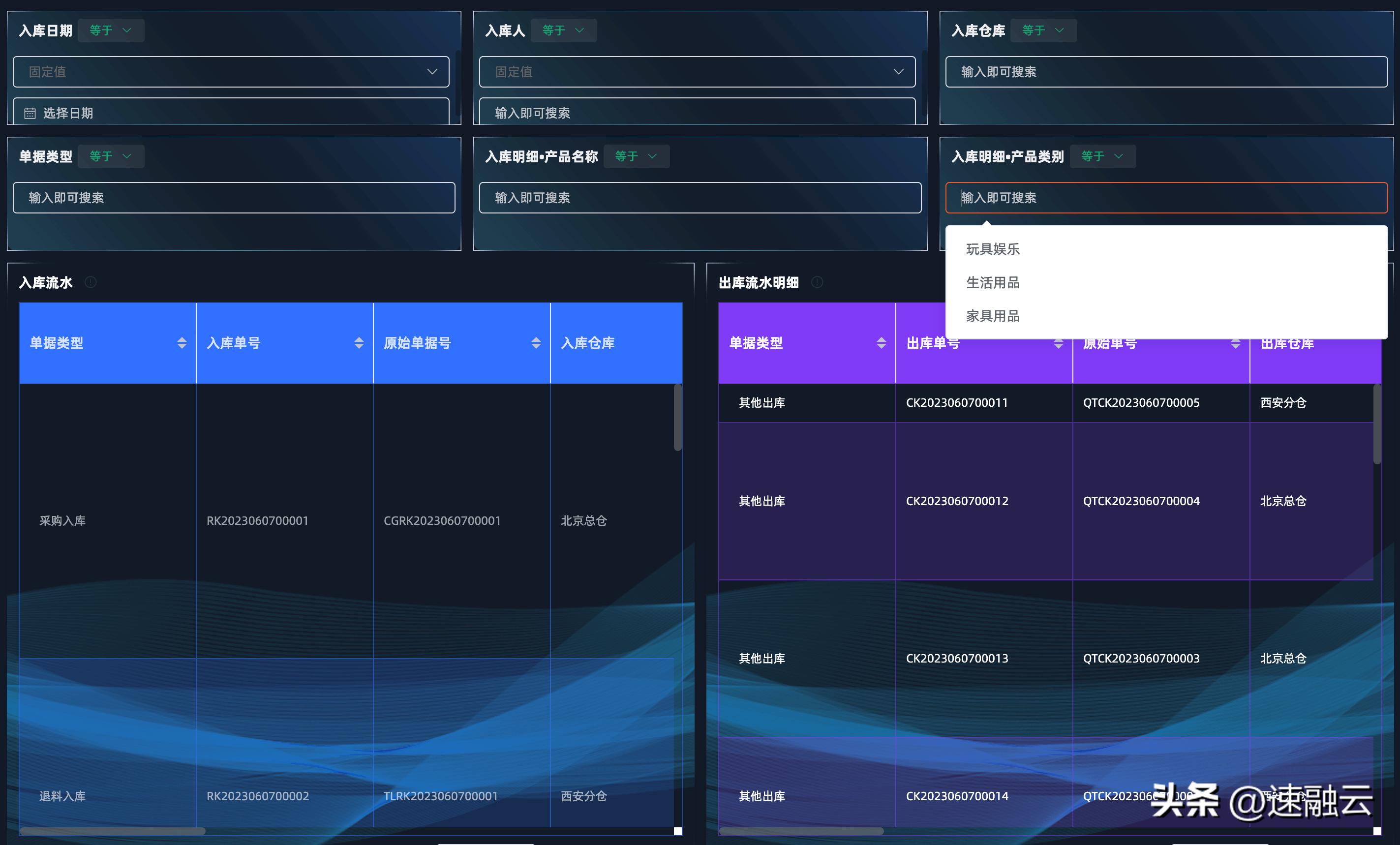
Task: Click 单据类型 search input field
Action: pyautogui.click(x=234, y=198)
